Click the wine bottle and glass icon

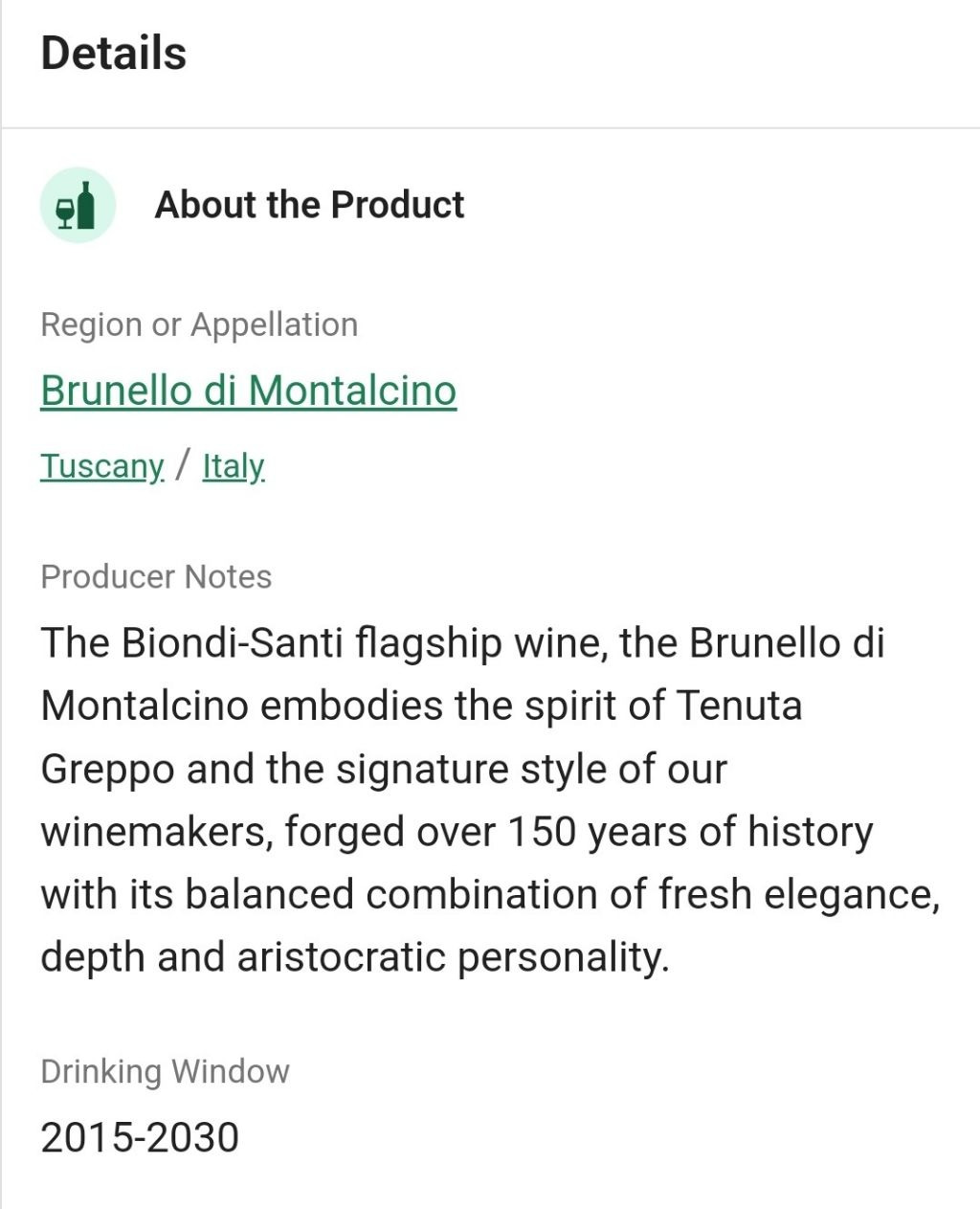click(78, 205)
